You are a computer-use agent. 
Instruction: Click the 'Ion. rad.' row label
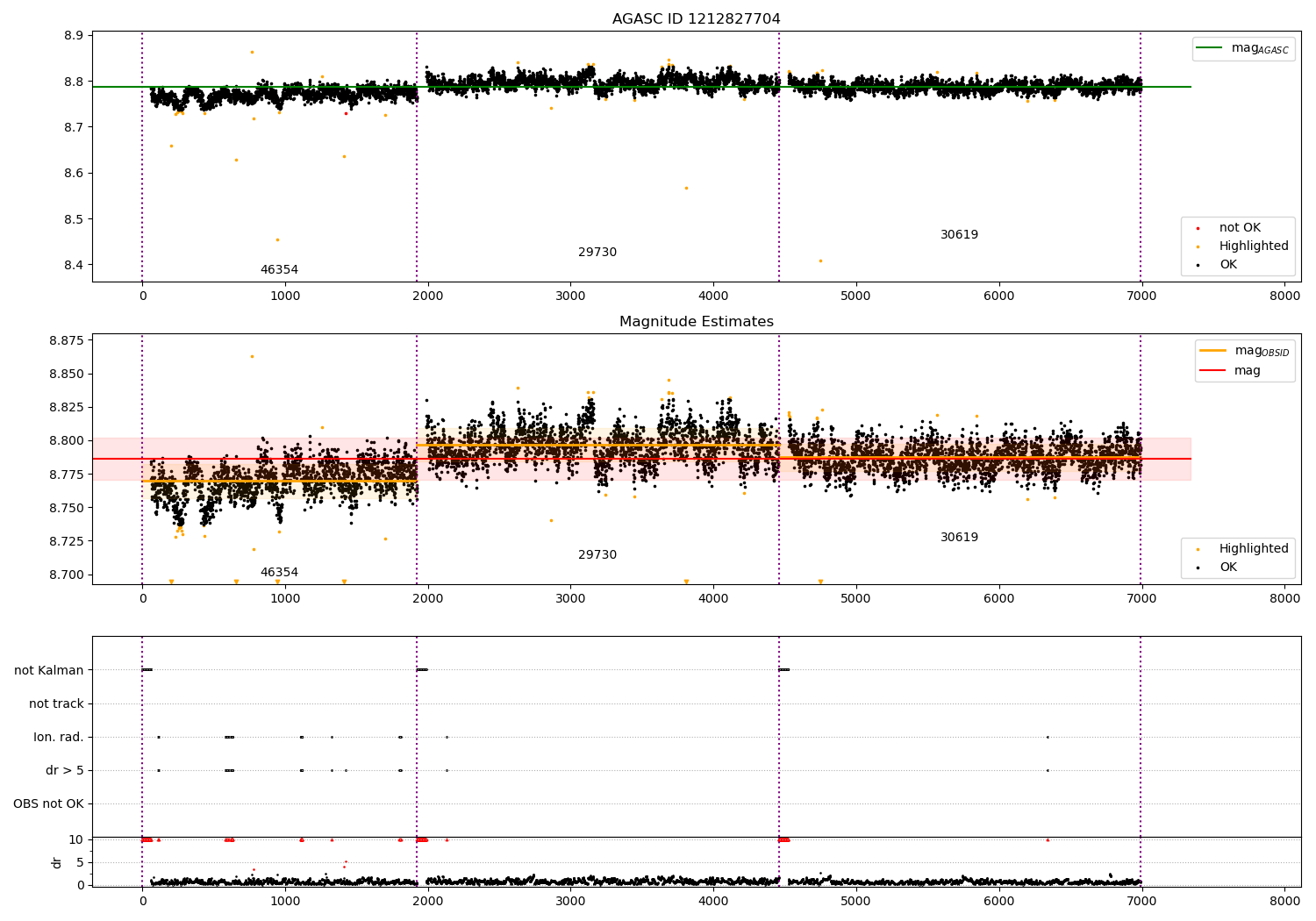59,737
